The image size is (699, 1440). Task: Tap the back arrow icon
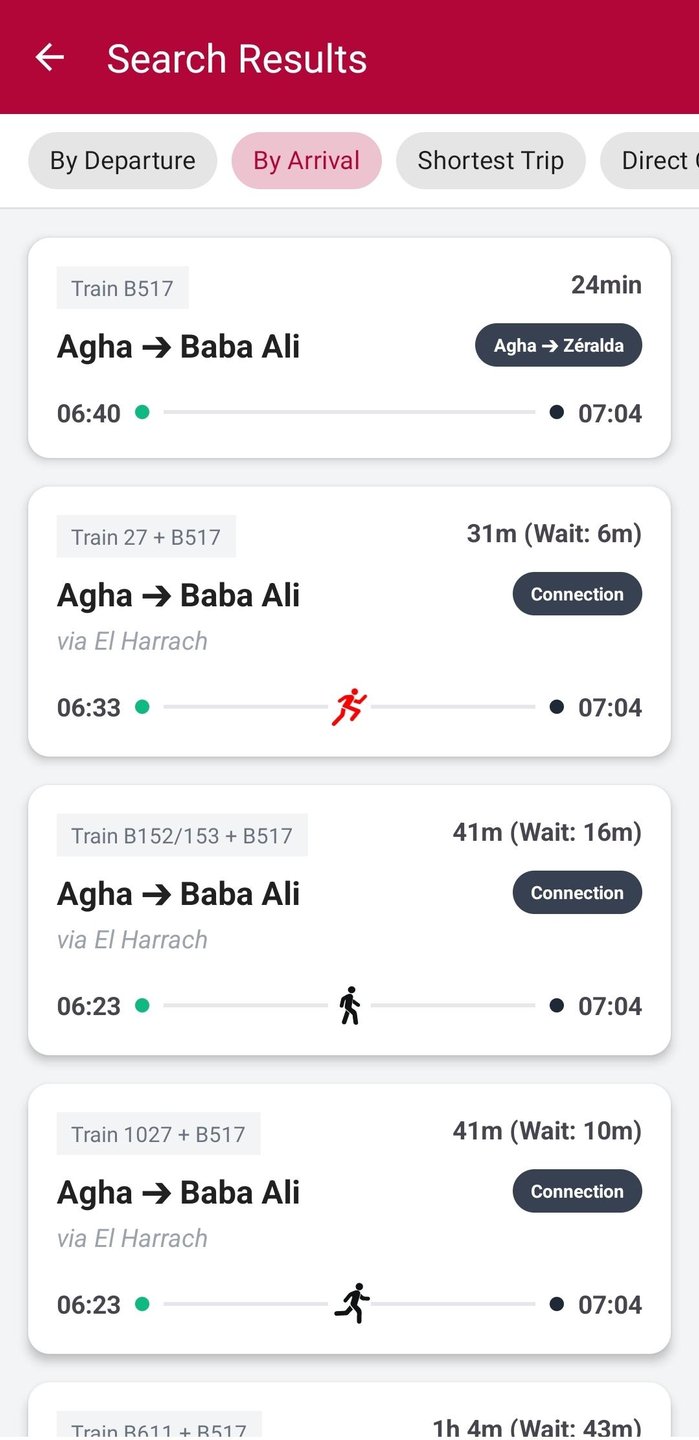click(x=49, y=58)
